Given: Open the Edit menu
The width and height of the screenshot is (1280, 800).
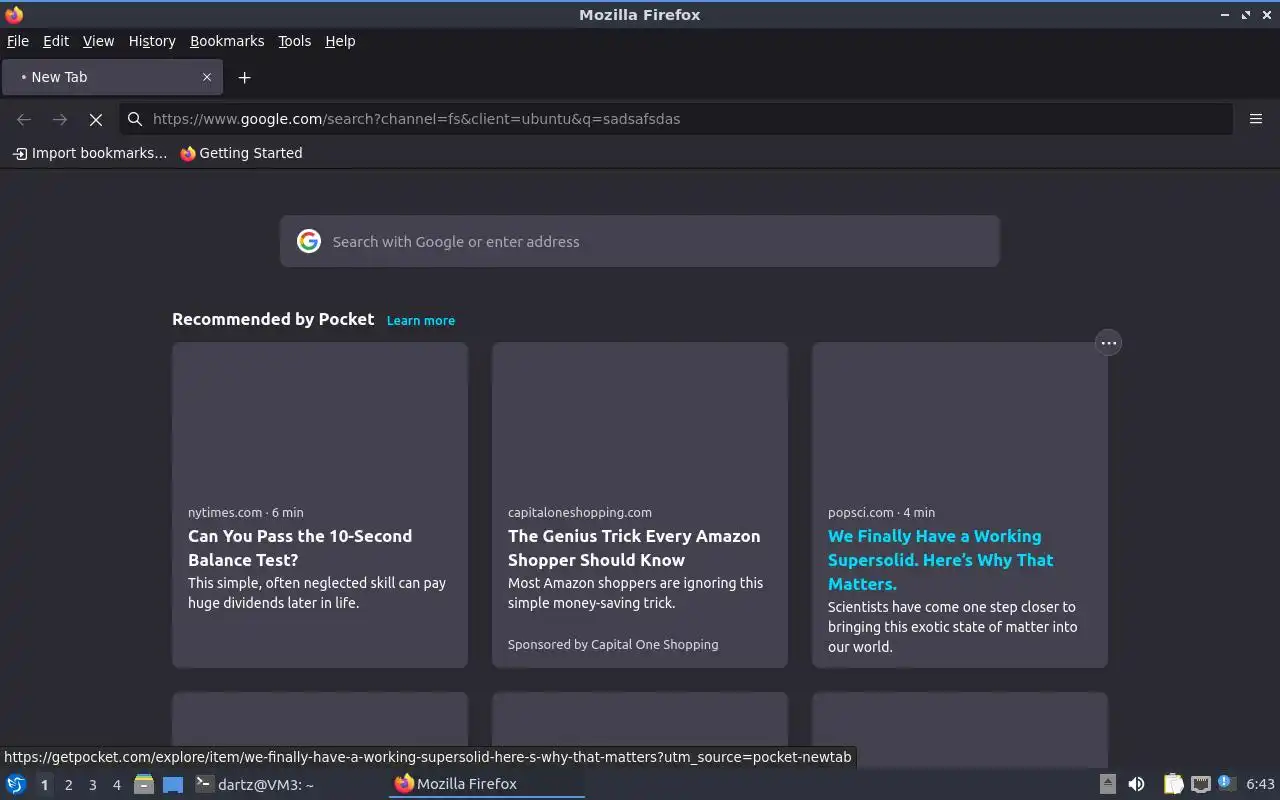Looking at the screenshot, I should pyautogui.click(x=56, y=41).
